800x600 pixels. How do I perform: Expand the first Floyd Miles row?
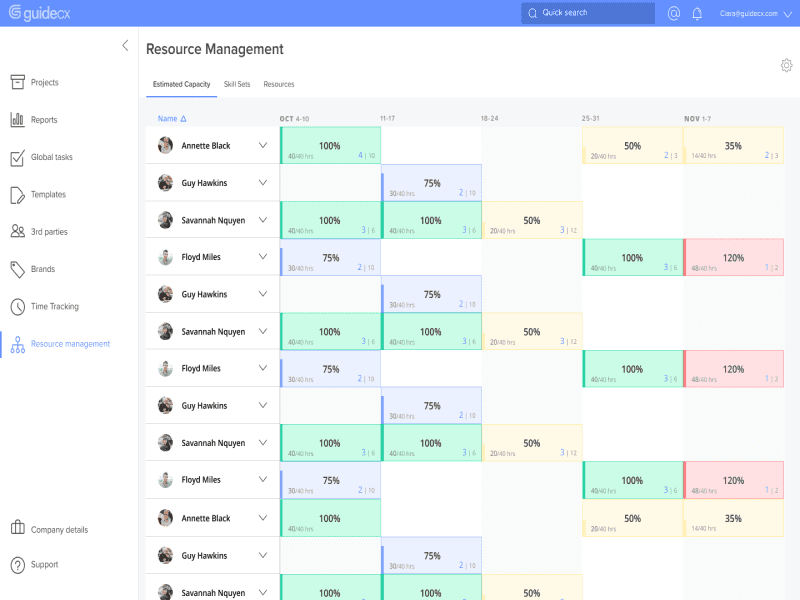[263, 257]
